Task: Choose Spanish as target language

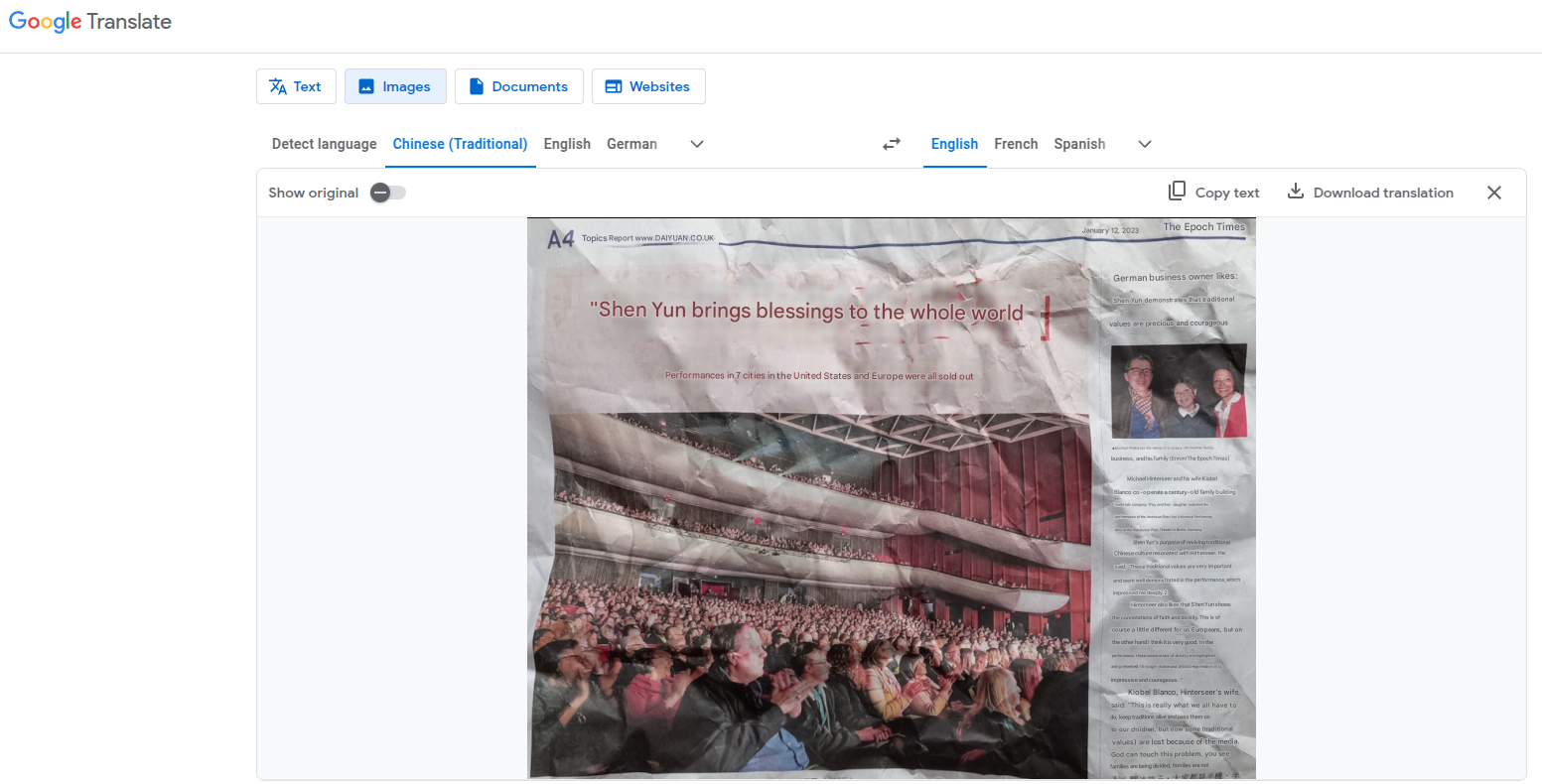Action: pos(1079,144)
